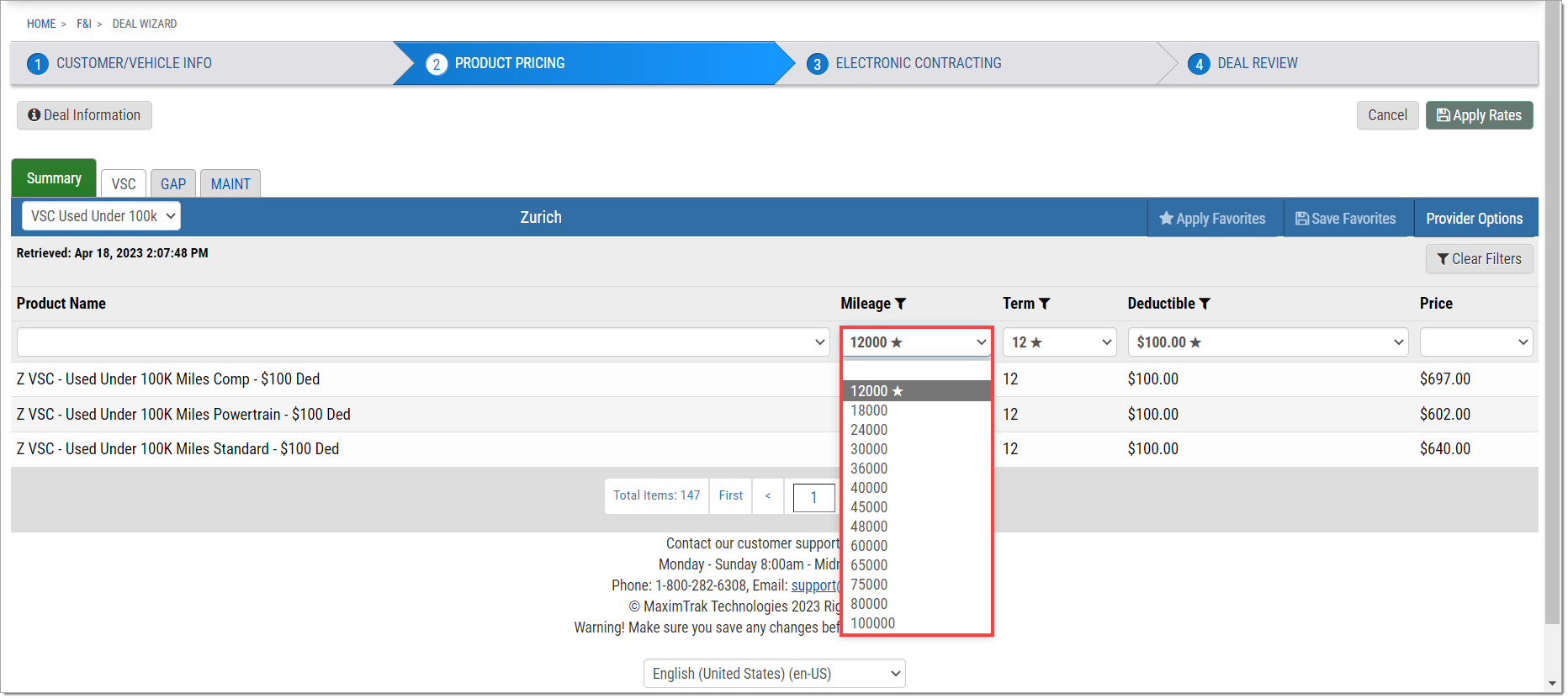The height and width of the screenshot is (699, 1568).
Task: Select 40000 mileage option
Action: (917, 488)
